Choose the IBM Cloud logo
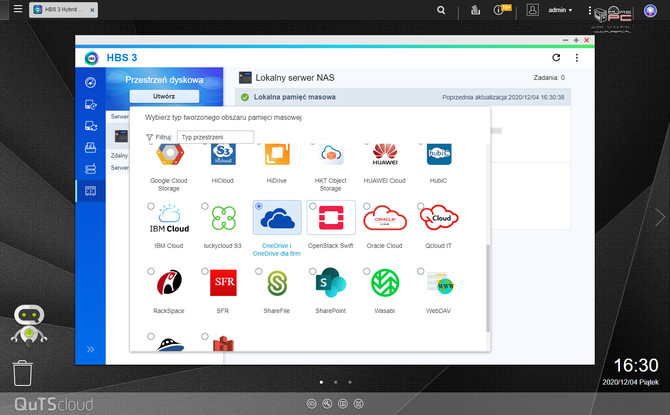This screenshot has height=415, width=670. [x=169, y=218]
